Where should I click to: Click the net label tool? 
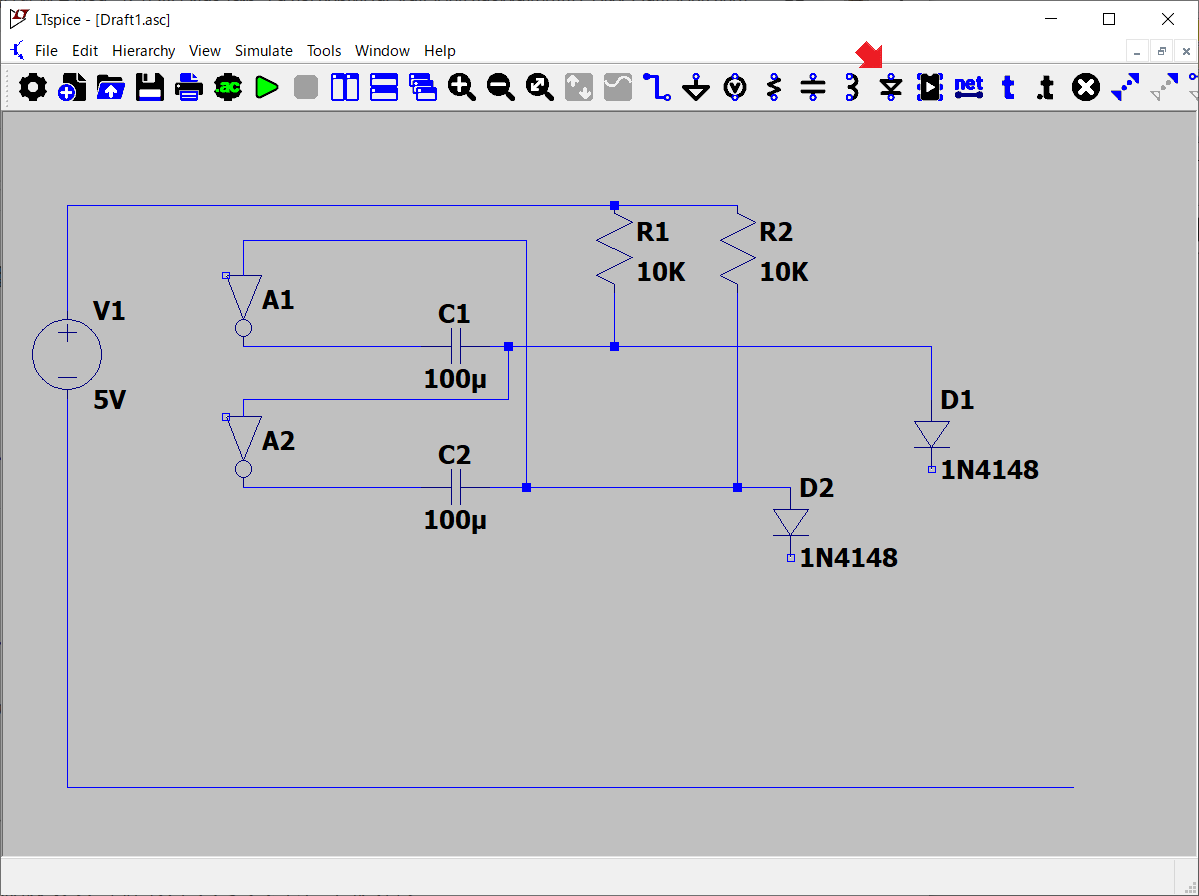tap(969, 88)
